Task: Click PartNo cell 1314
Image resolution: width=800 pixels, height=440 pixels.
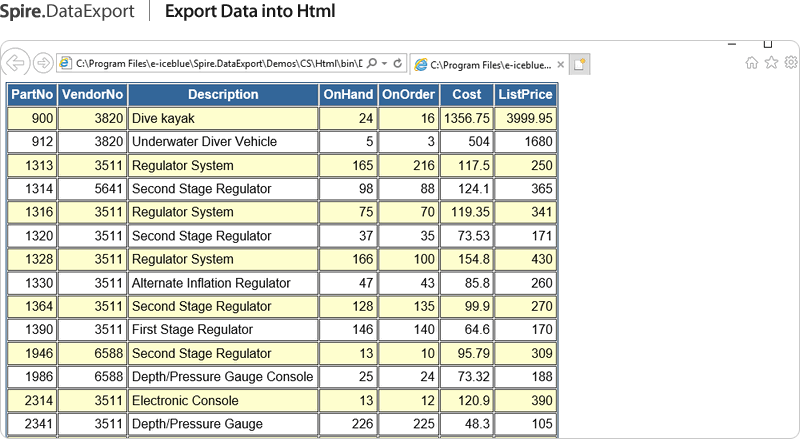Action: point(32,189)
